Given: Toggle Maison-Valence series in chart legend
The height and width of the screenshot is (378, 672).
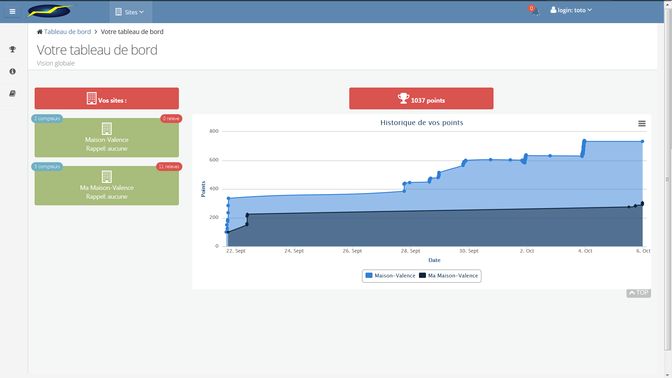Looking at the screenshot, I should click(390, 276).
